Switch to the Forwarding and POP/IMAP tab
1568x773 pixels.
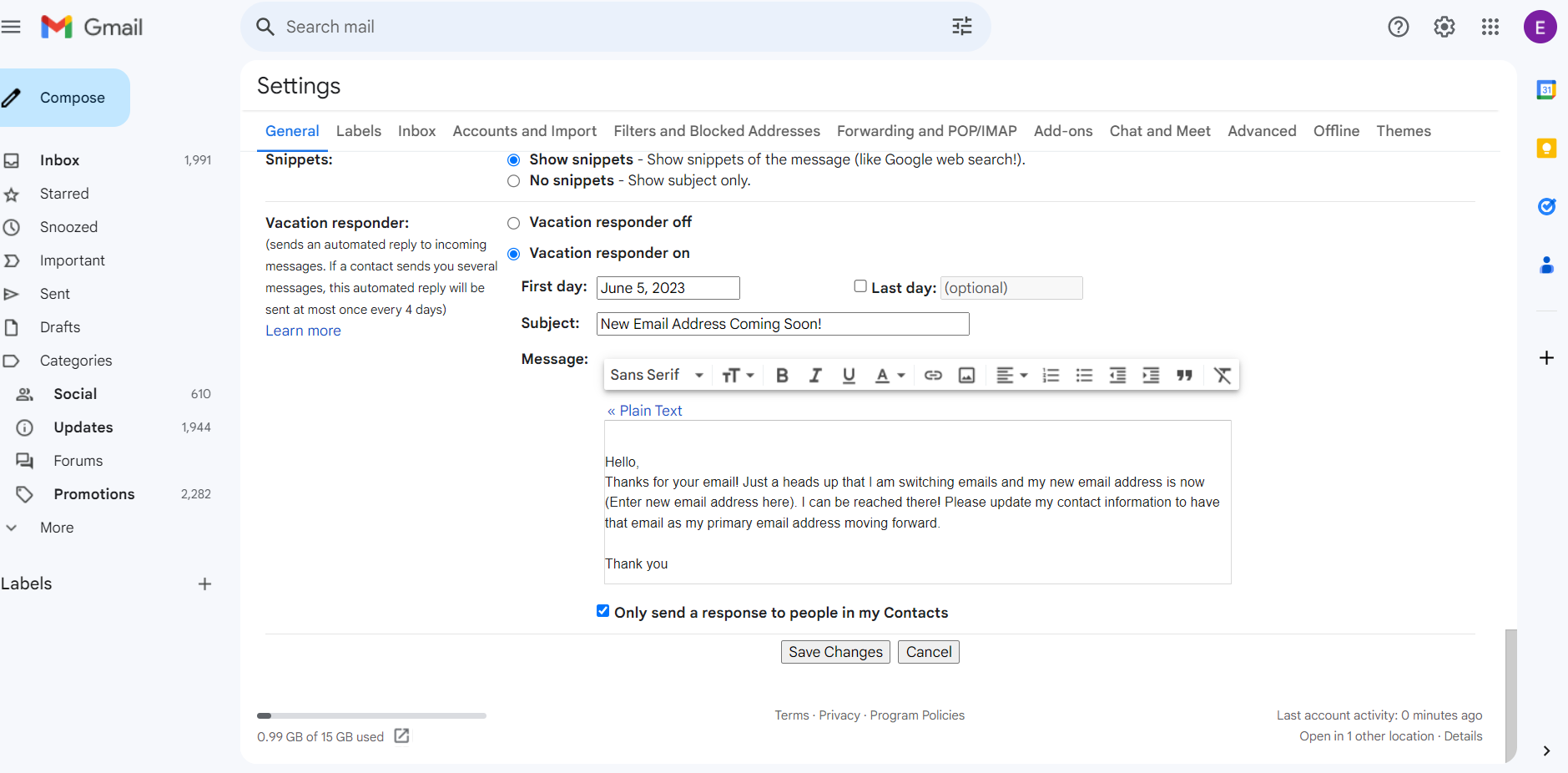click(x=925, y=131)
